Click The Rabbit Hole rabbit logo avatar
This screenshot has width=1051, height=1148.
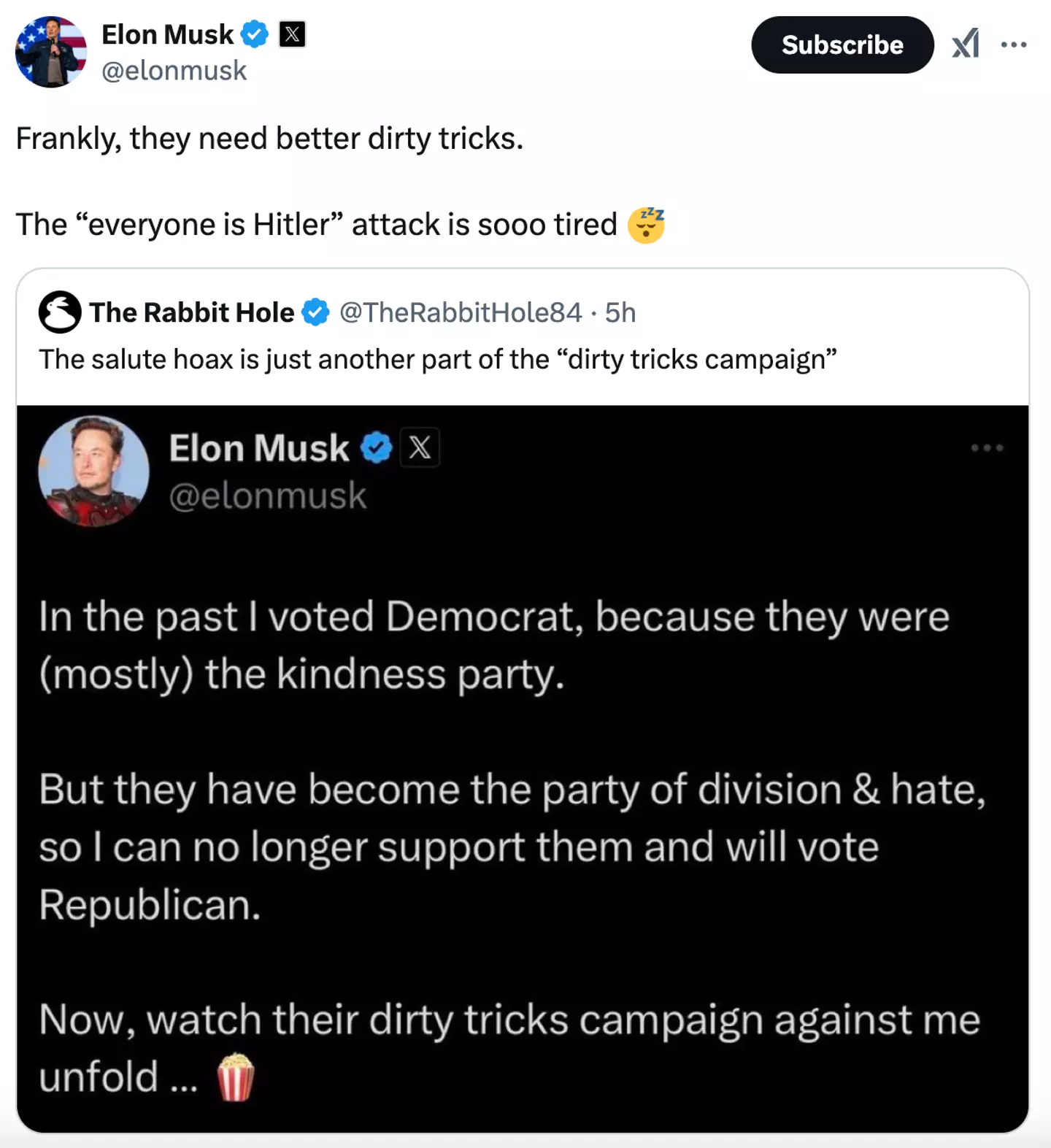pyautogui.click(x=59, y=312)
